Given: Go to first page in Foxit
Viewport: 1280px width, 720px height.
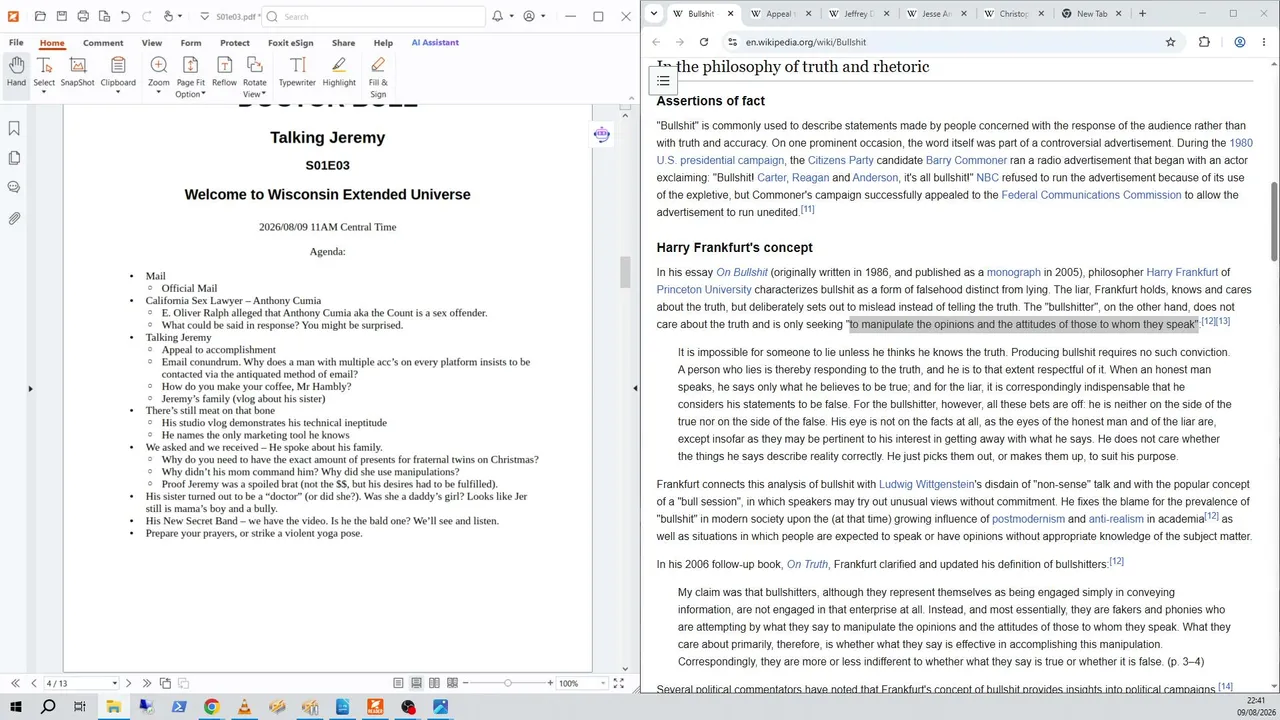Looking at the screenshot, I should (x=15, y=683).
